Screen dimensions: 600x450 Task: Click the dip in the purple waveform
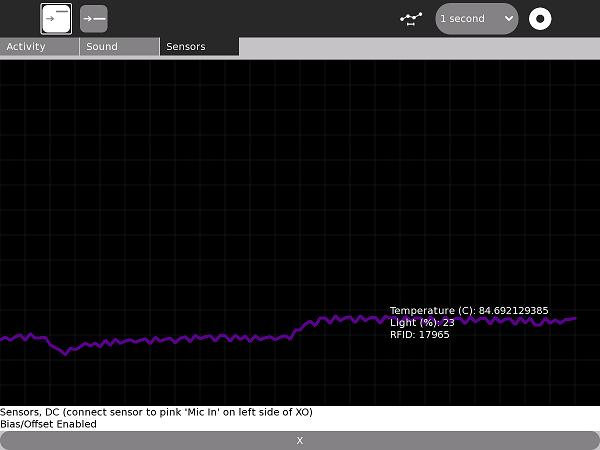coord(66,352)
